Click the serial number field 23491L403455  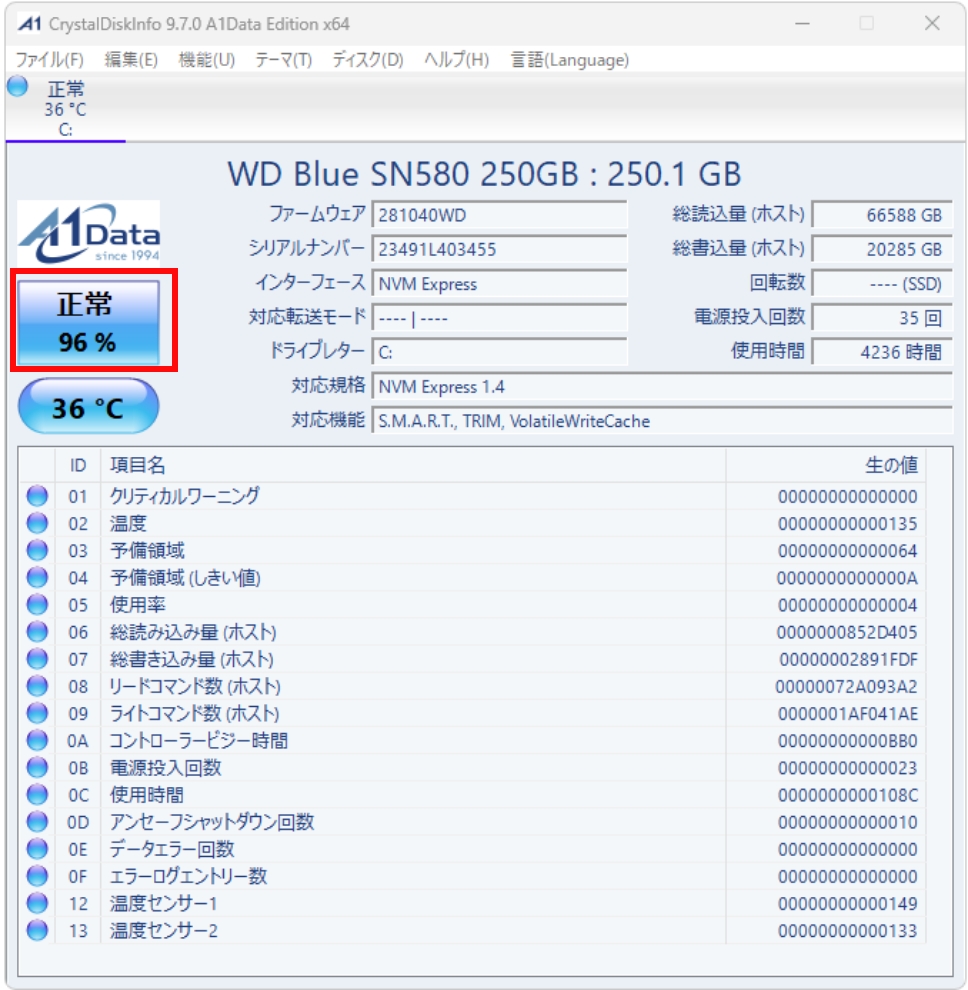pos(499,249)
